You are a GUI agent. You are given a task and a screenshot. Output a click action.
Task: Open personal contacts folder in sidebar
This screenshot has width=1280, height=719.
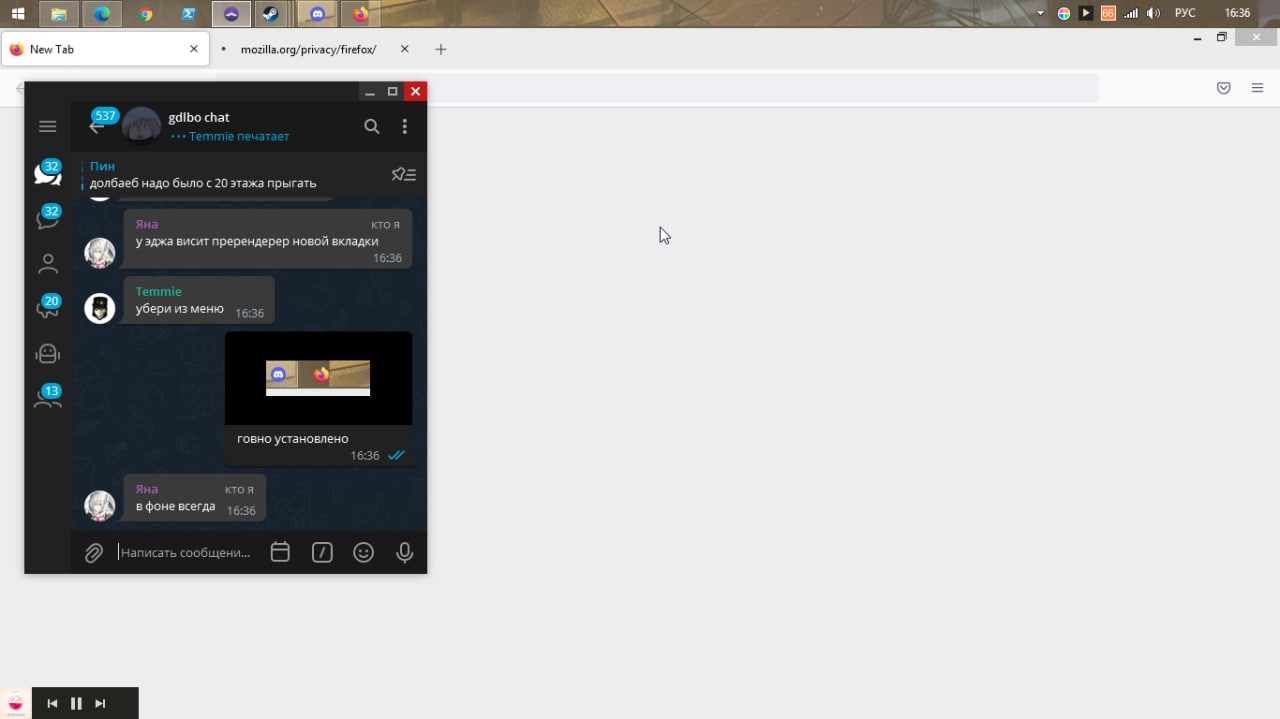(47, 264)
